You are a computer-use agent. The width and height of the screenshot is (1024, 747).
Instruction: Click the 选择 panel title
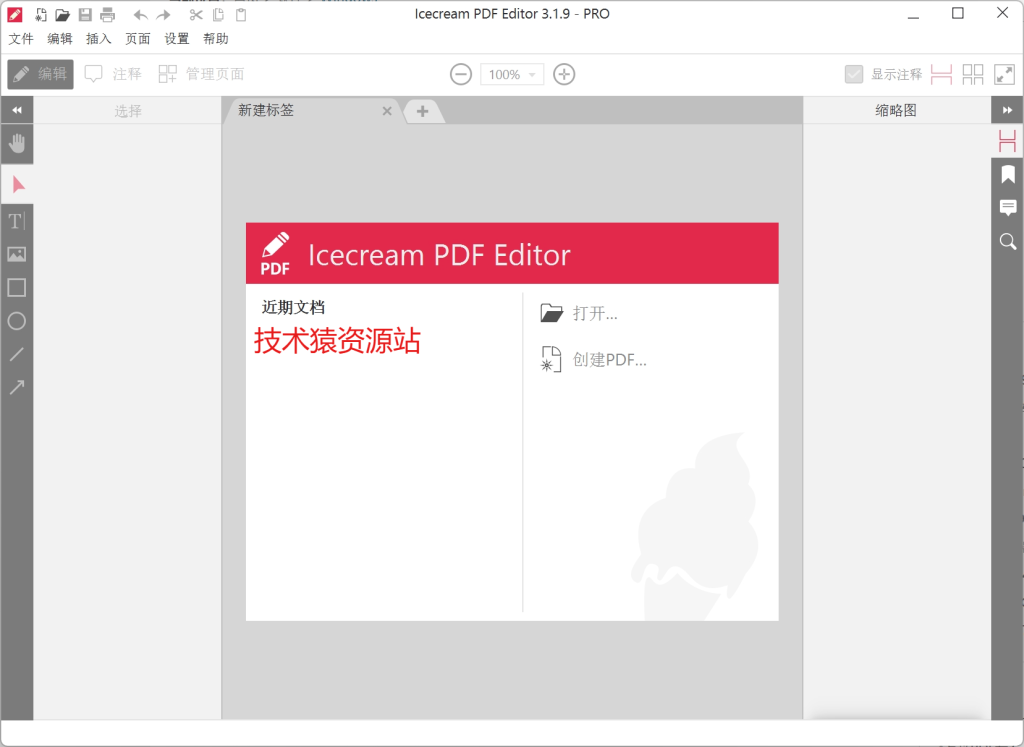[x=128, y=111]
